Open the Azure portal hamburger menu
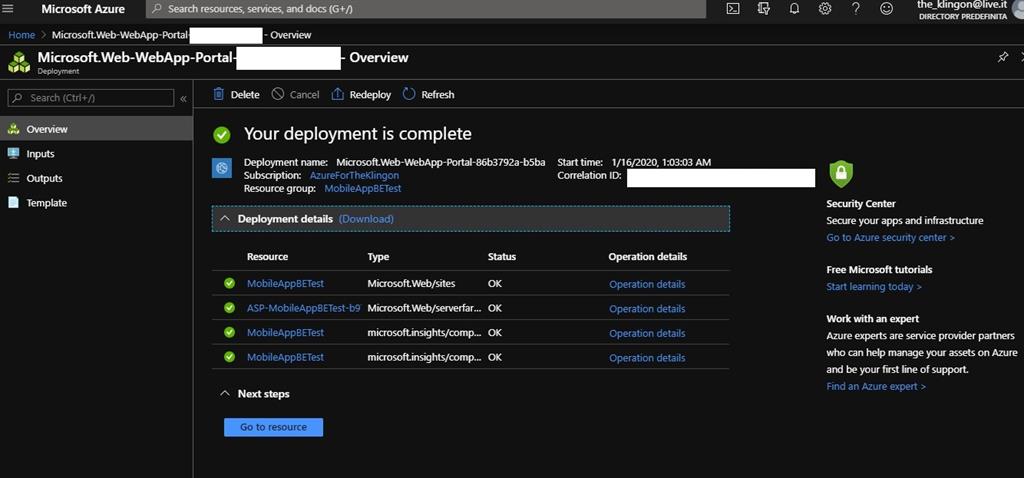 click(9, 9)
